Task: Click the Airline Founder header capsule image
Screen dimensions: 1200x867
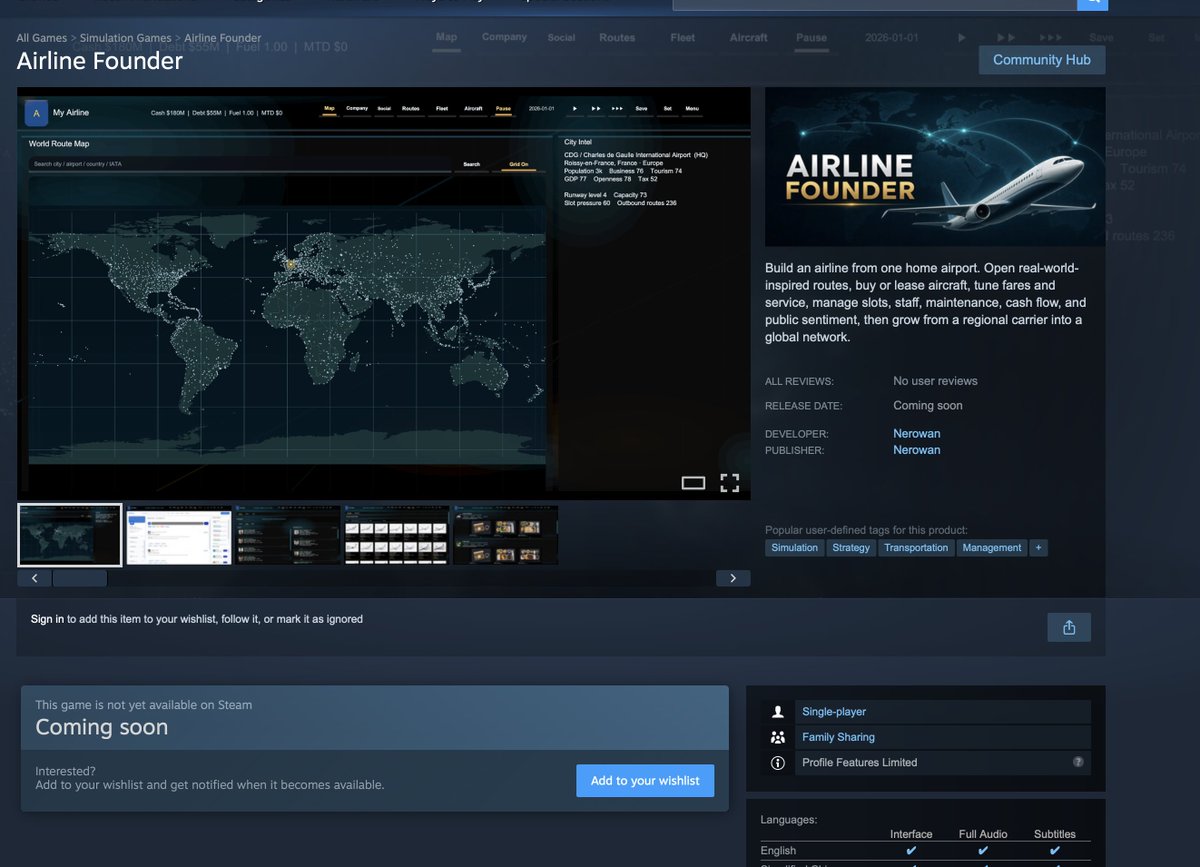Action: (935, 167)
